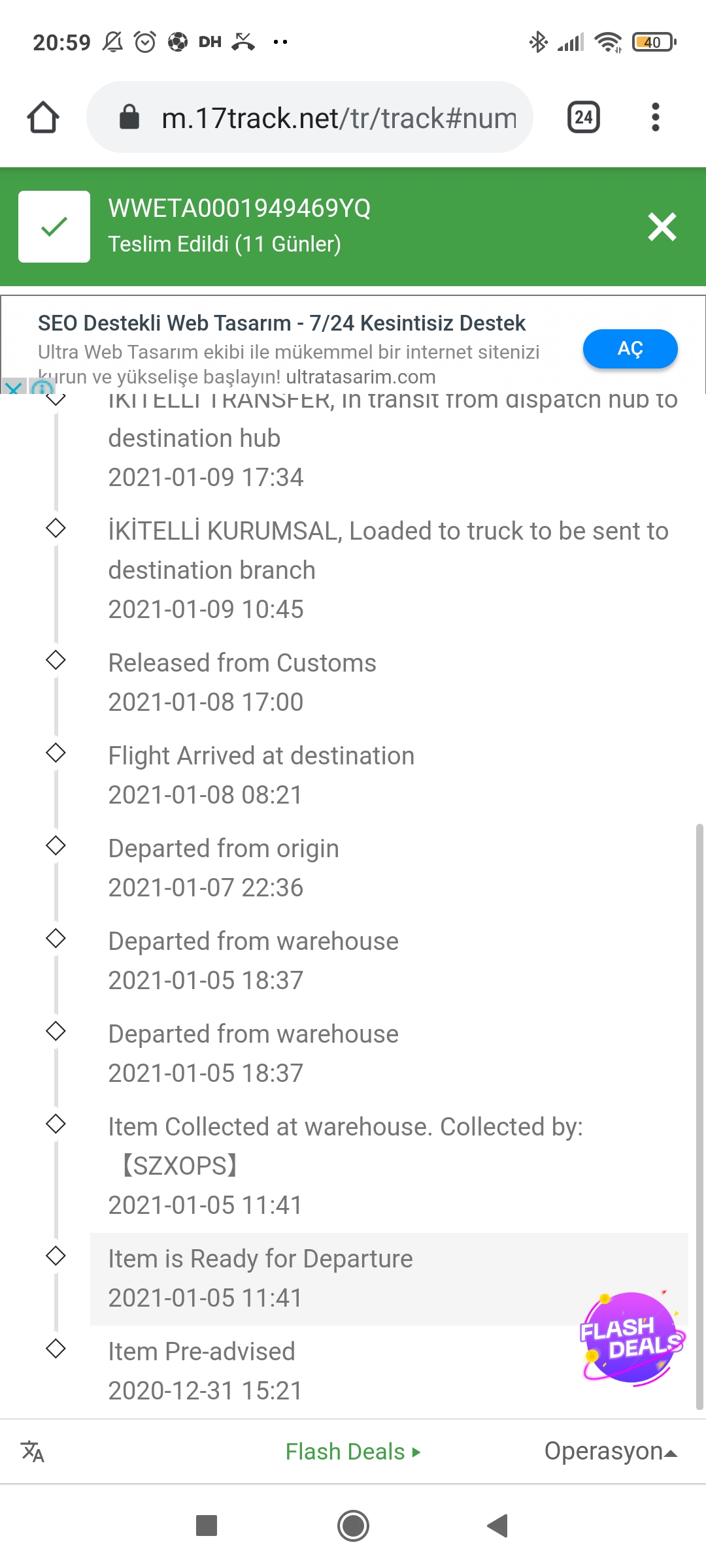706x1568 pixels.
Task: Tap the green checkmark delivered status box
Action: coord(54,227)
